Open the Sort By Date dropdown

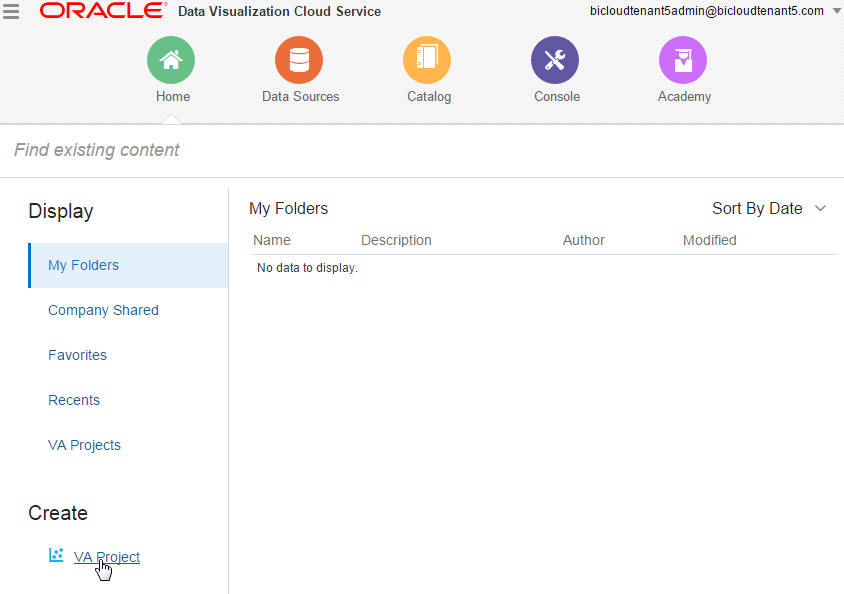click(x=769, y=208)
